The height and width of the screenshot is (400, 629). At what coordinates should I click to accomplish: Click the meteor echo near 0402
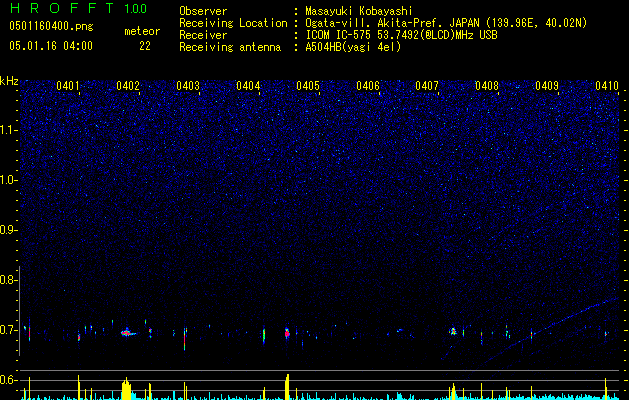[128, 333]
